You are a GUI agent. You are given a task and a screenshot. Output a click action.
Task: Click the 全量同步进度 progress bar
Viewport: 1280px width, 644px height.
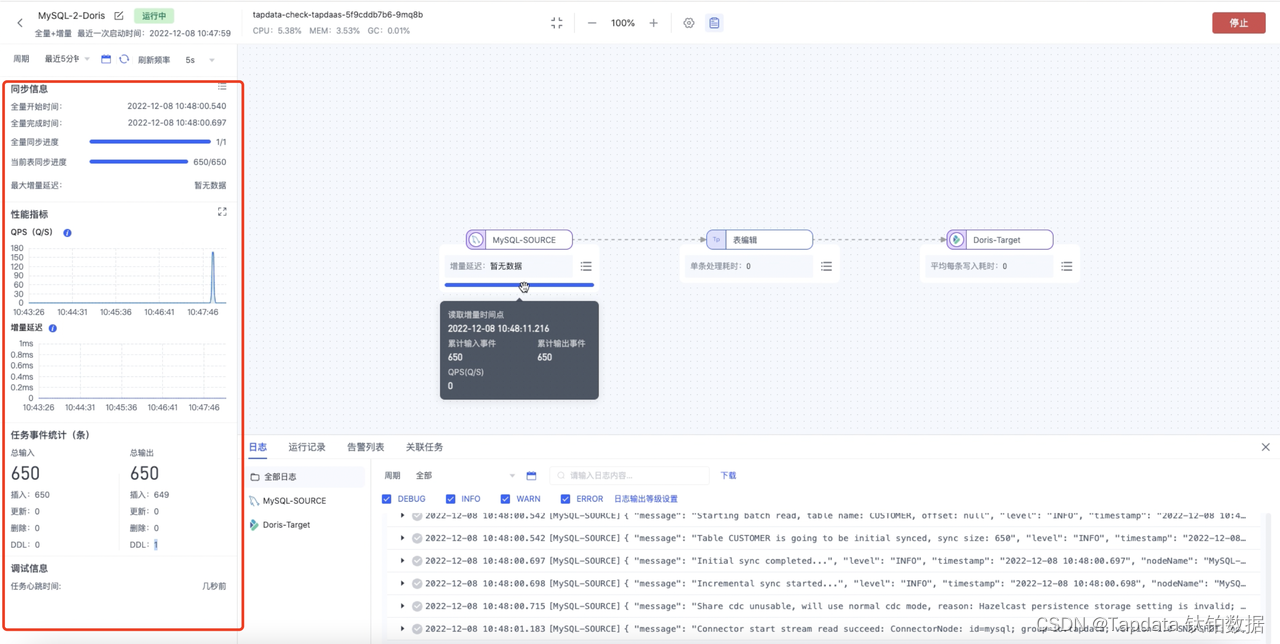(x=150, y=142)
